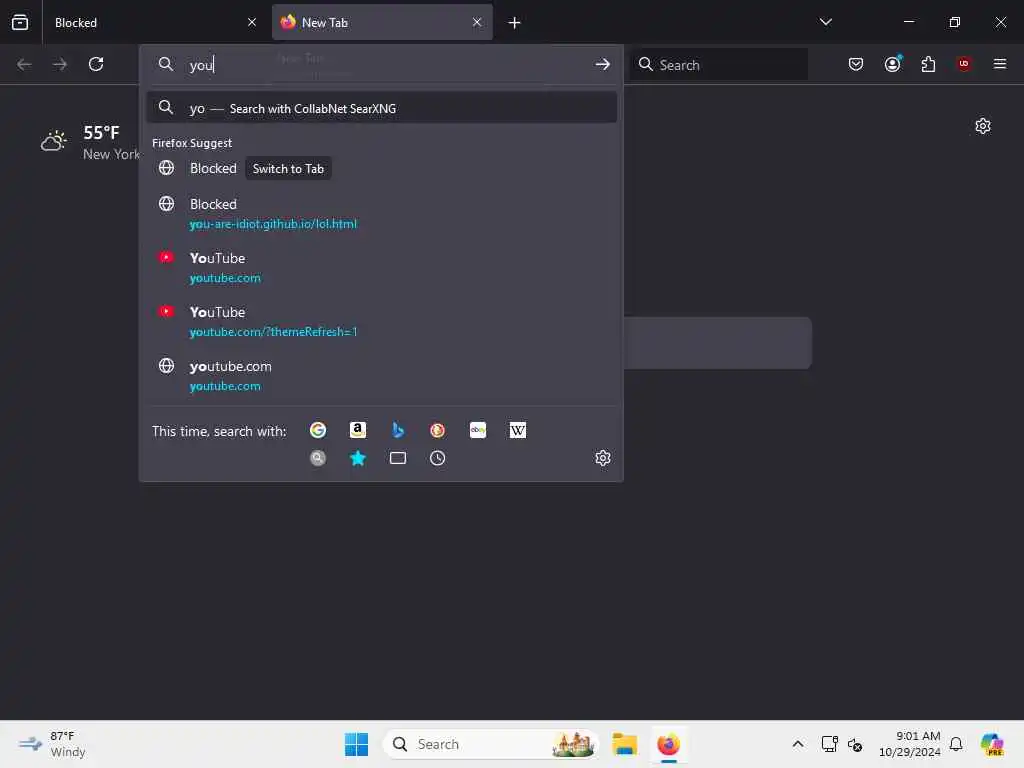Viewport: 1024px width, 768px height.
Task: Click Switch to Tab for Blocked
Action: click(288, 168)
